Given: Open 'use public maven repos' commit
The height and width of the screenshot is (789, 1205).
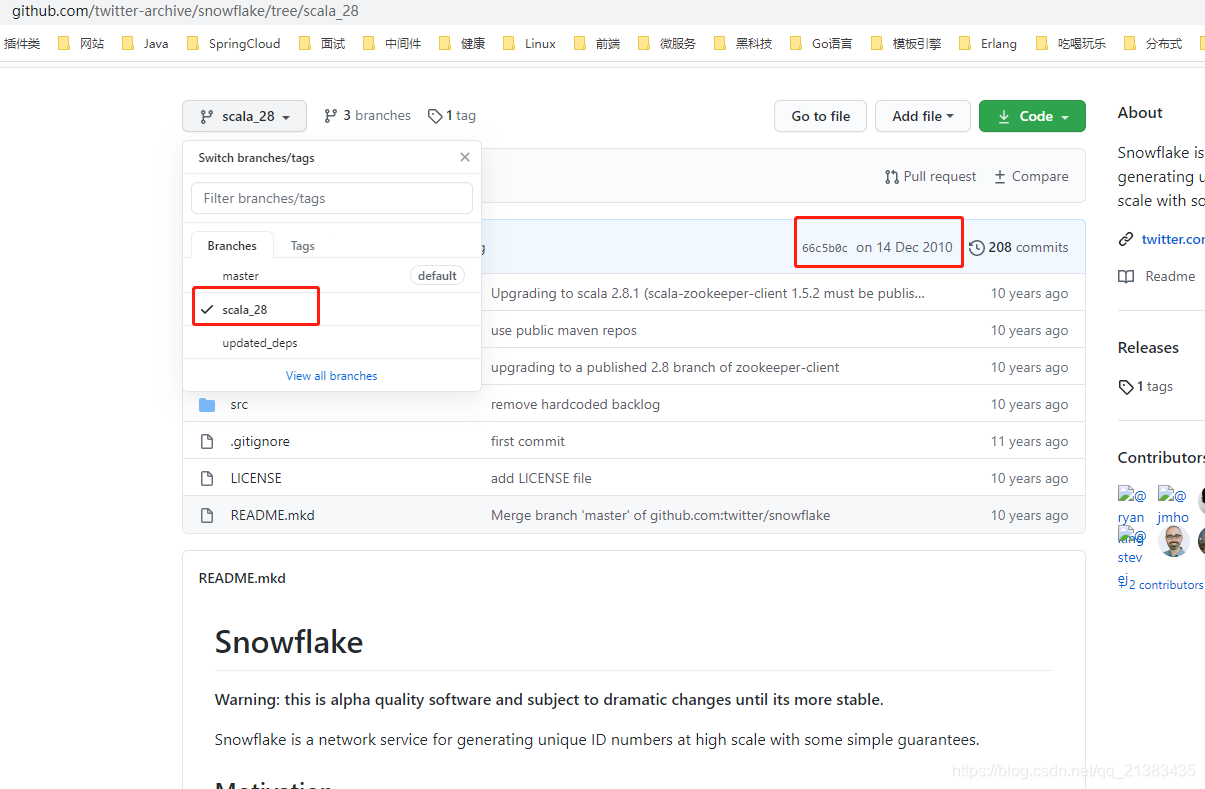Looking at the screenshot, I should [x=564, y=330].
